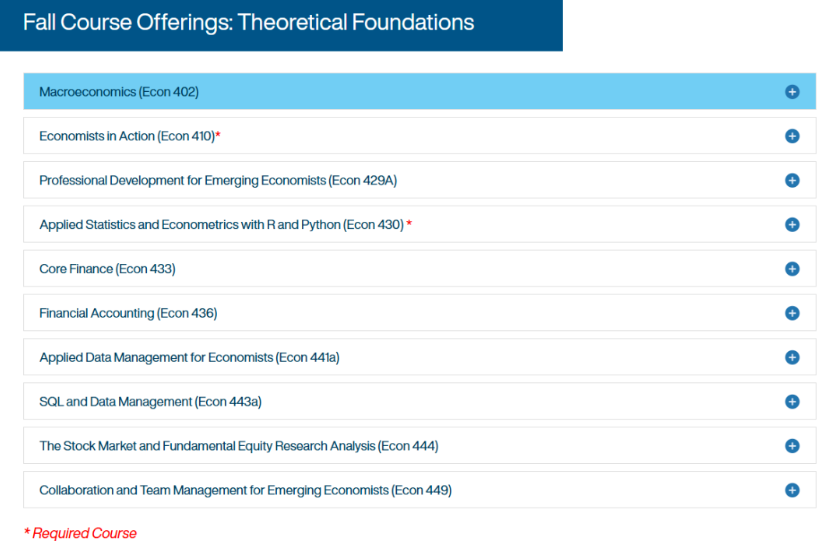Click the plus icon next to Core Finance
The height and width of the screenshot is (541, 823).
[792, 269]
